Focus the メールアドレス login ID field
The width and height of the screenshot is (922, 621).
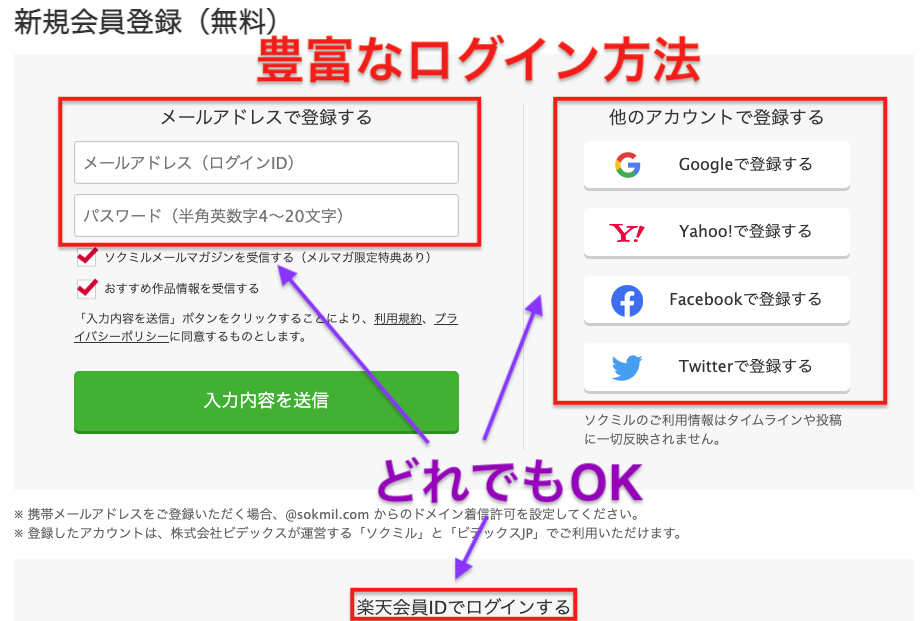266,162
